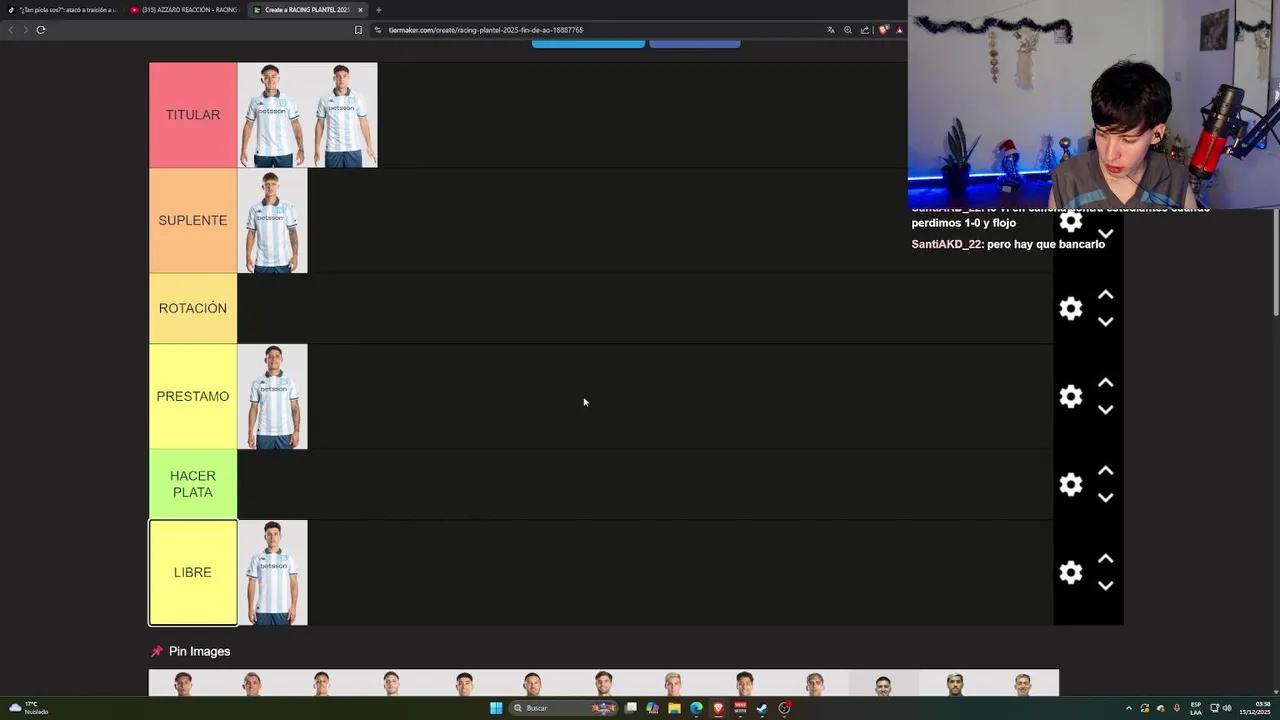Move HACER PLATA tier up with arrow
This screenshot has width=1280, height=720.
click(x=1105, y=471)
